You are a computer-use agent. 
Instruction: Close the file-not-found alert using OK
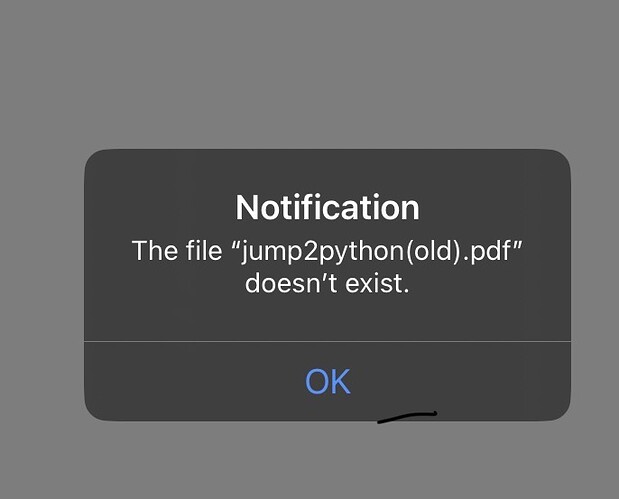328,381
